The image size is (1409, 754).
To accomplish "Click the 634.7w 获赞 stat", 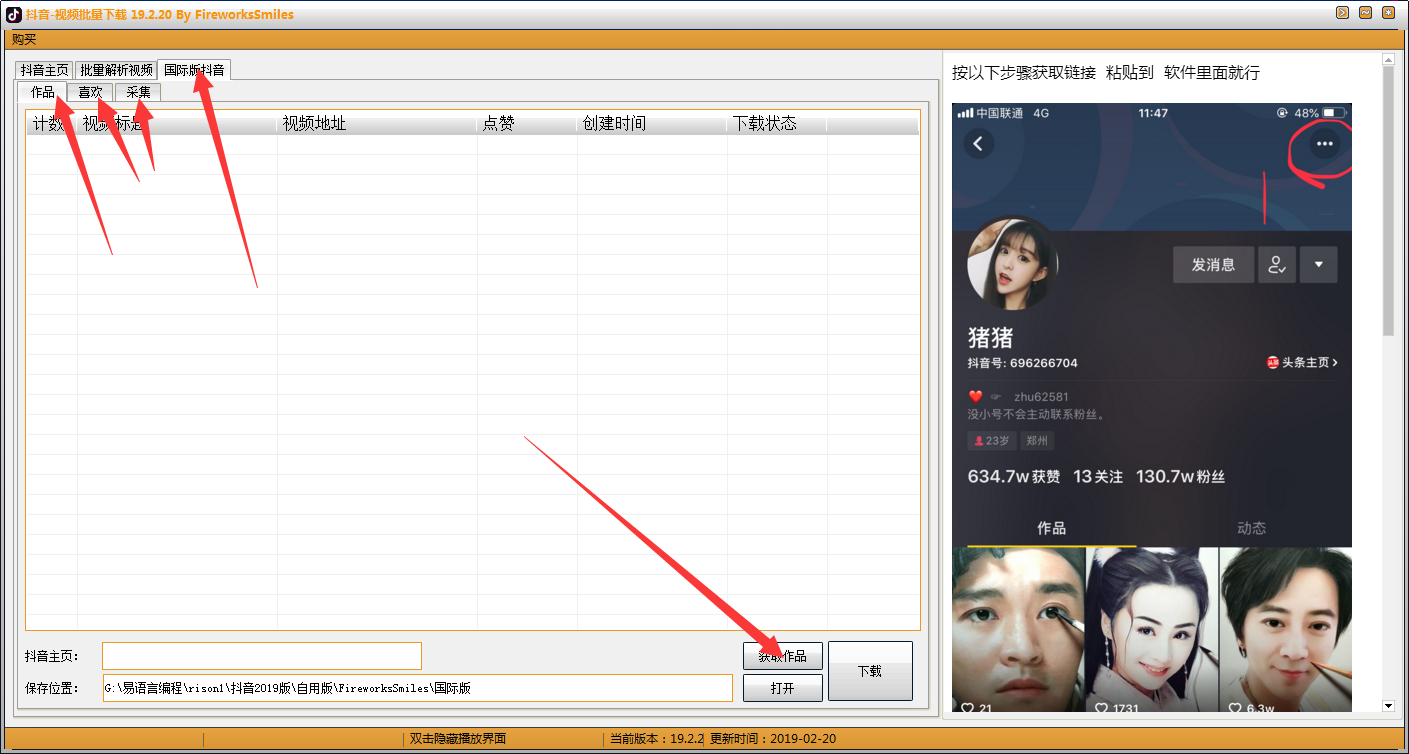I will pos(1014,477).
